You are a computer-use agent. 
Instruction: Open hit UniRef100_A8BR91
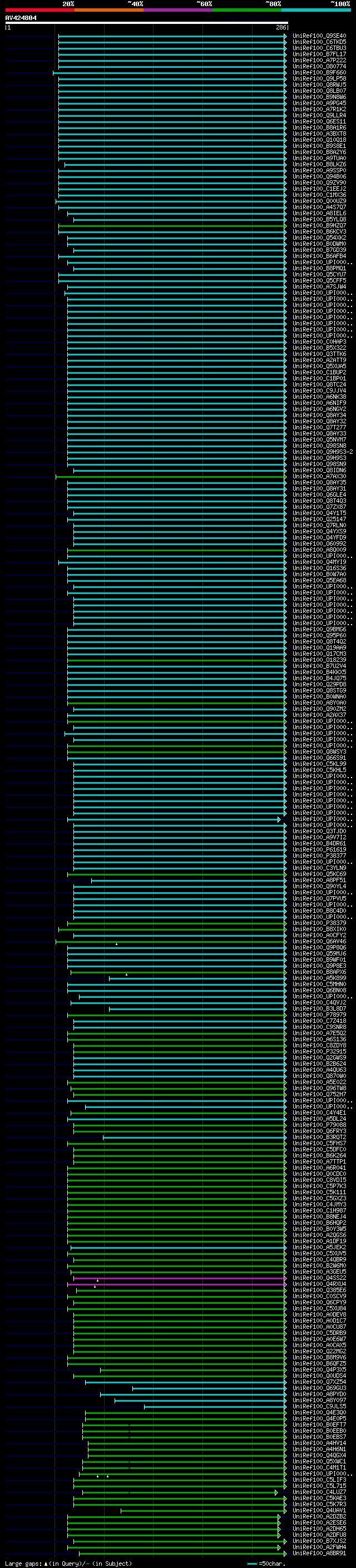319,1553
